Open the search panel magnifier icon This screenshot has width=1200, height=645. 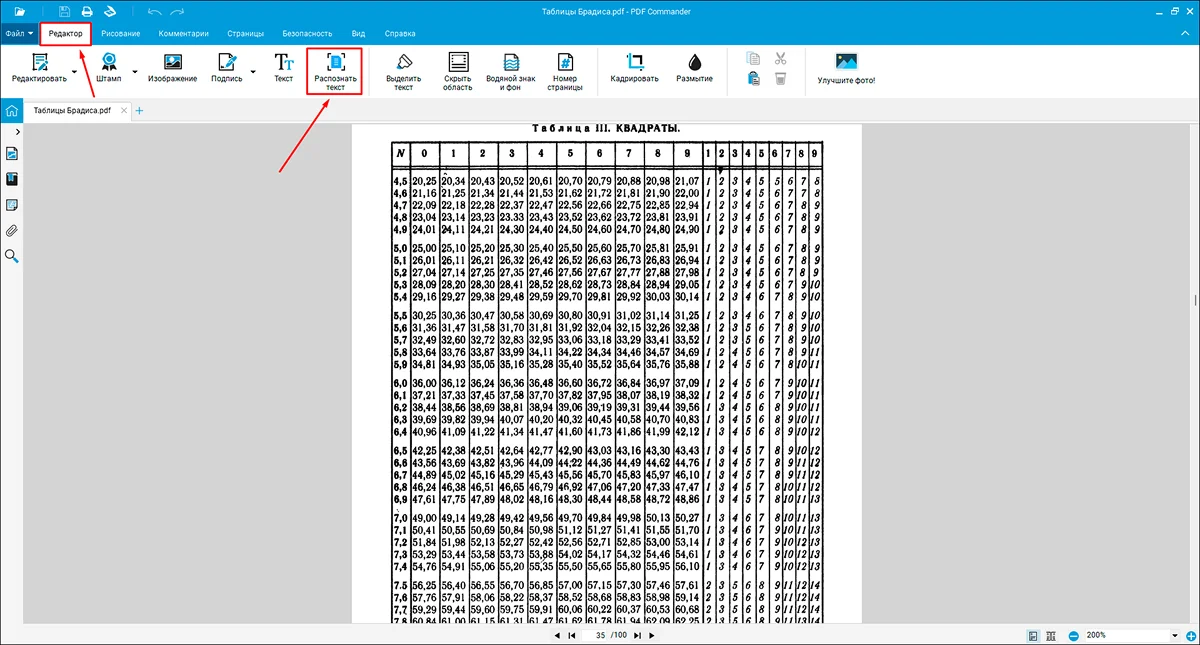(x=12, y=256)
